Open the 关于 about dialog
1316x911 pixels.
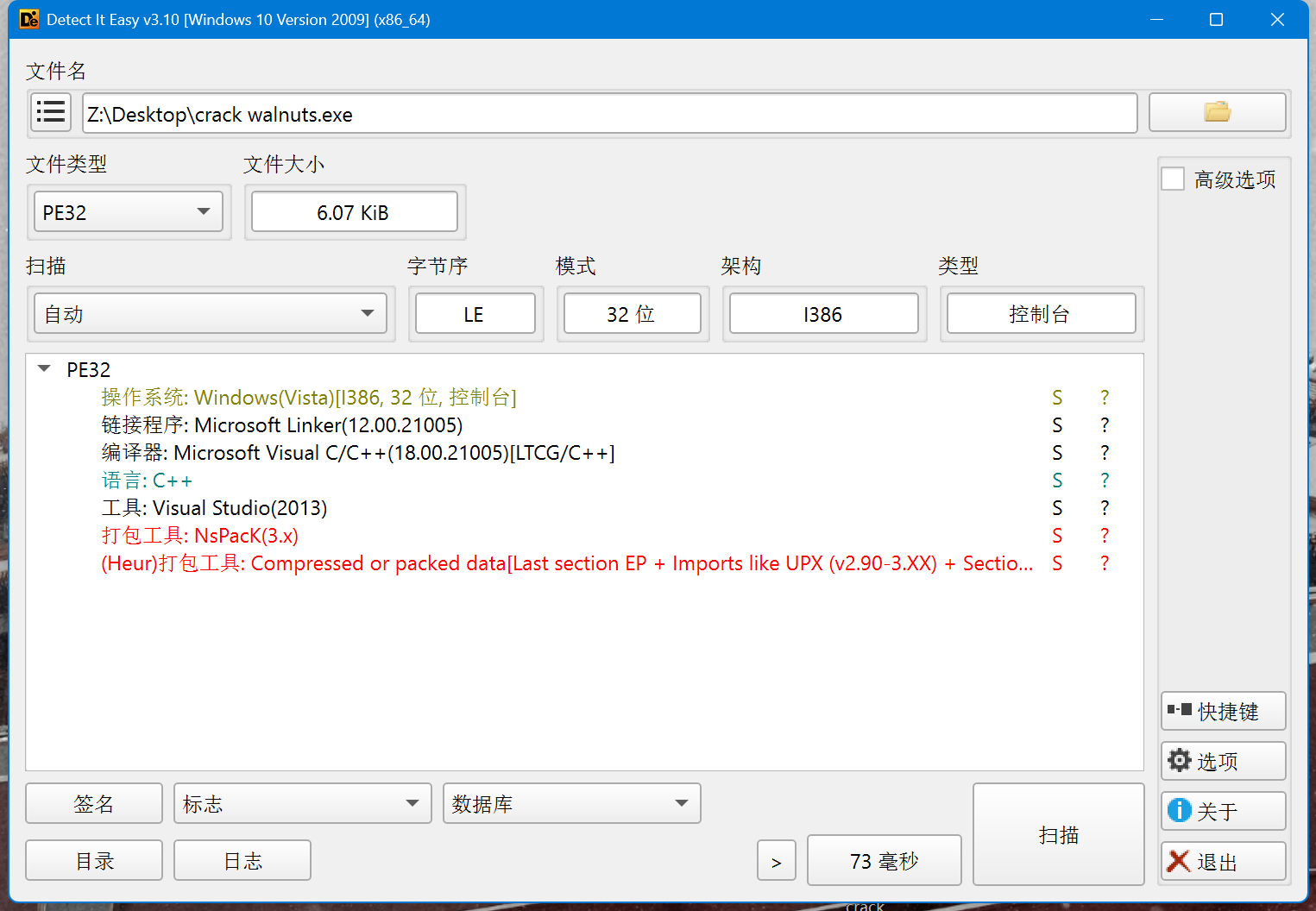(x=1223, y=811)
